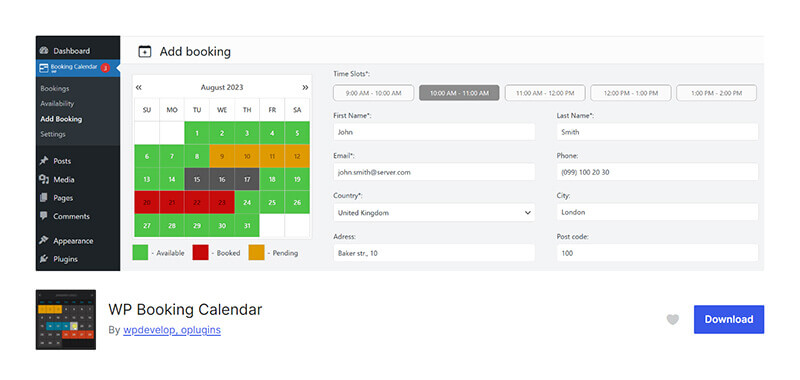Select the 11:00 AM - 12:00 PM slot
This screenshot has width=800, height=380.
(x=545, y=93)
